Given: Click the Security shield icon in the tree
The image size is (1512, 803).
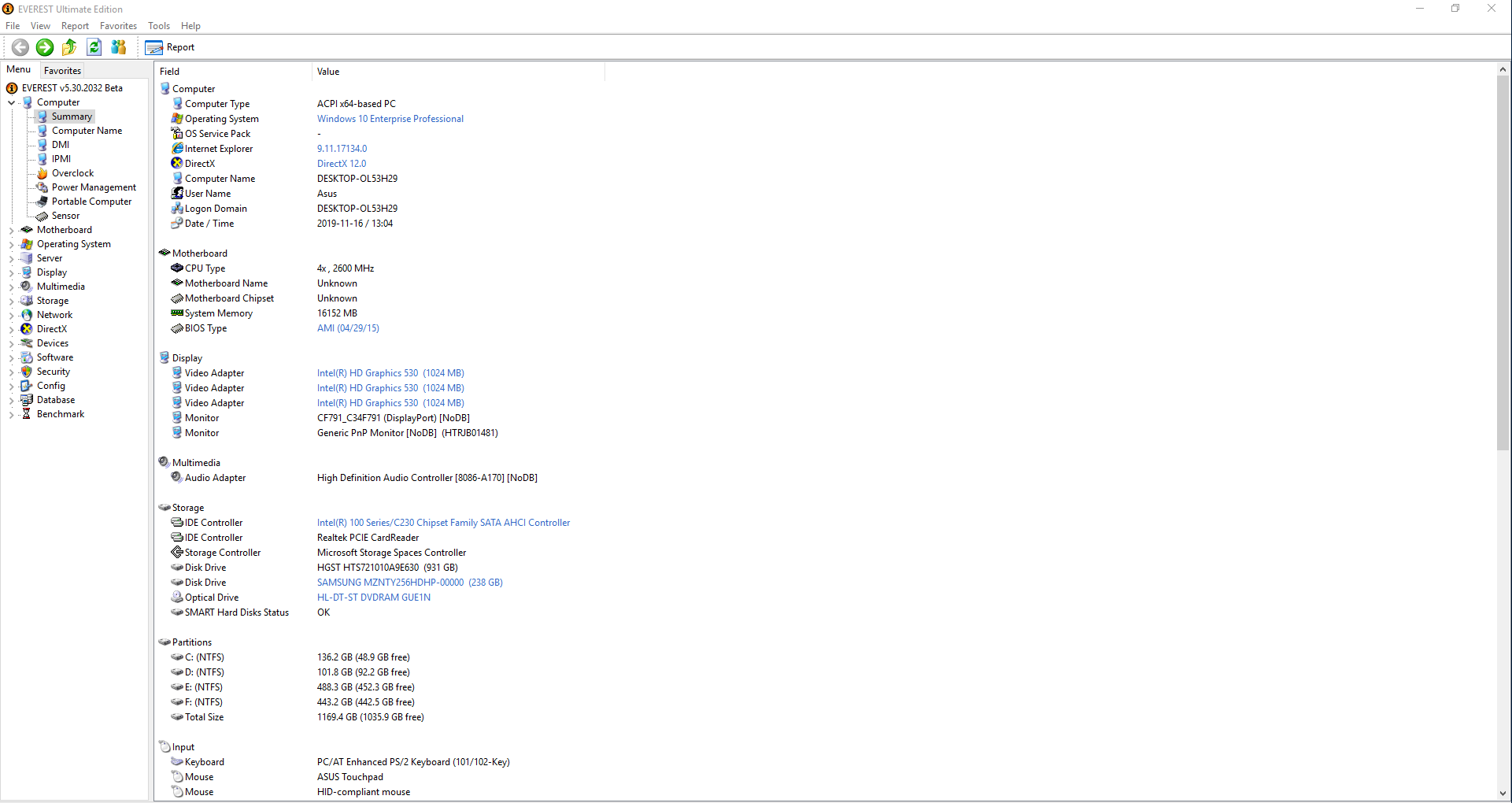Looking at the screenshot, I should pyautogui.click(x=27, y=372).
